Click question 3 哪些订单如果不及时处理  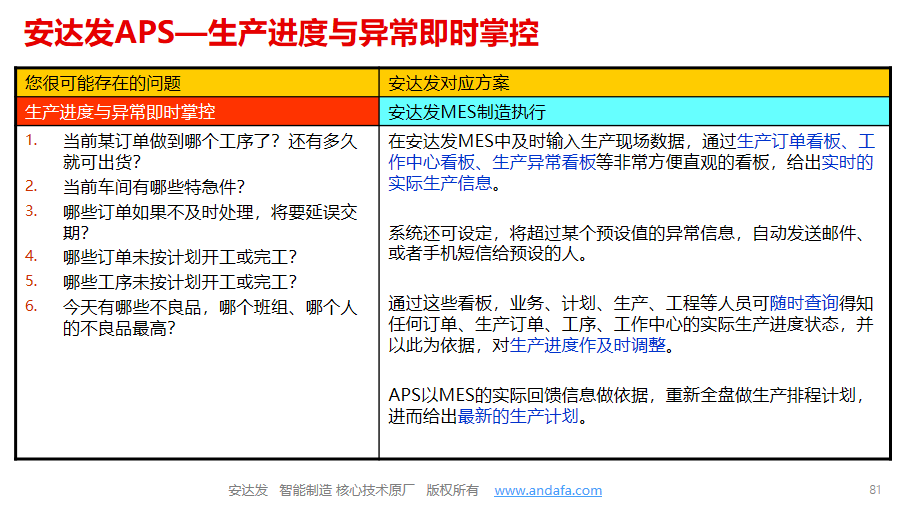pos(209,222)
